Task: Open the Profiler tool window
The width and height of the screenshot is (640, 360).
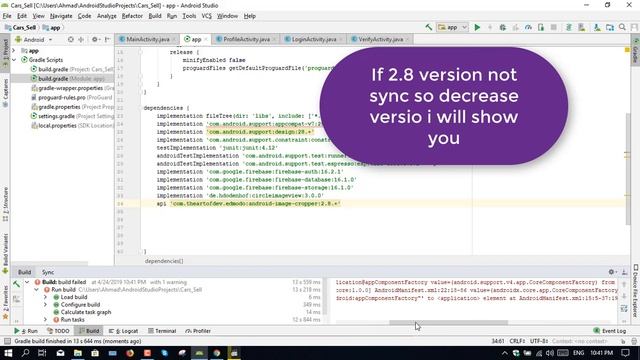Action: 198,331
